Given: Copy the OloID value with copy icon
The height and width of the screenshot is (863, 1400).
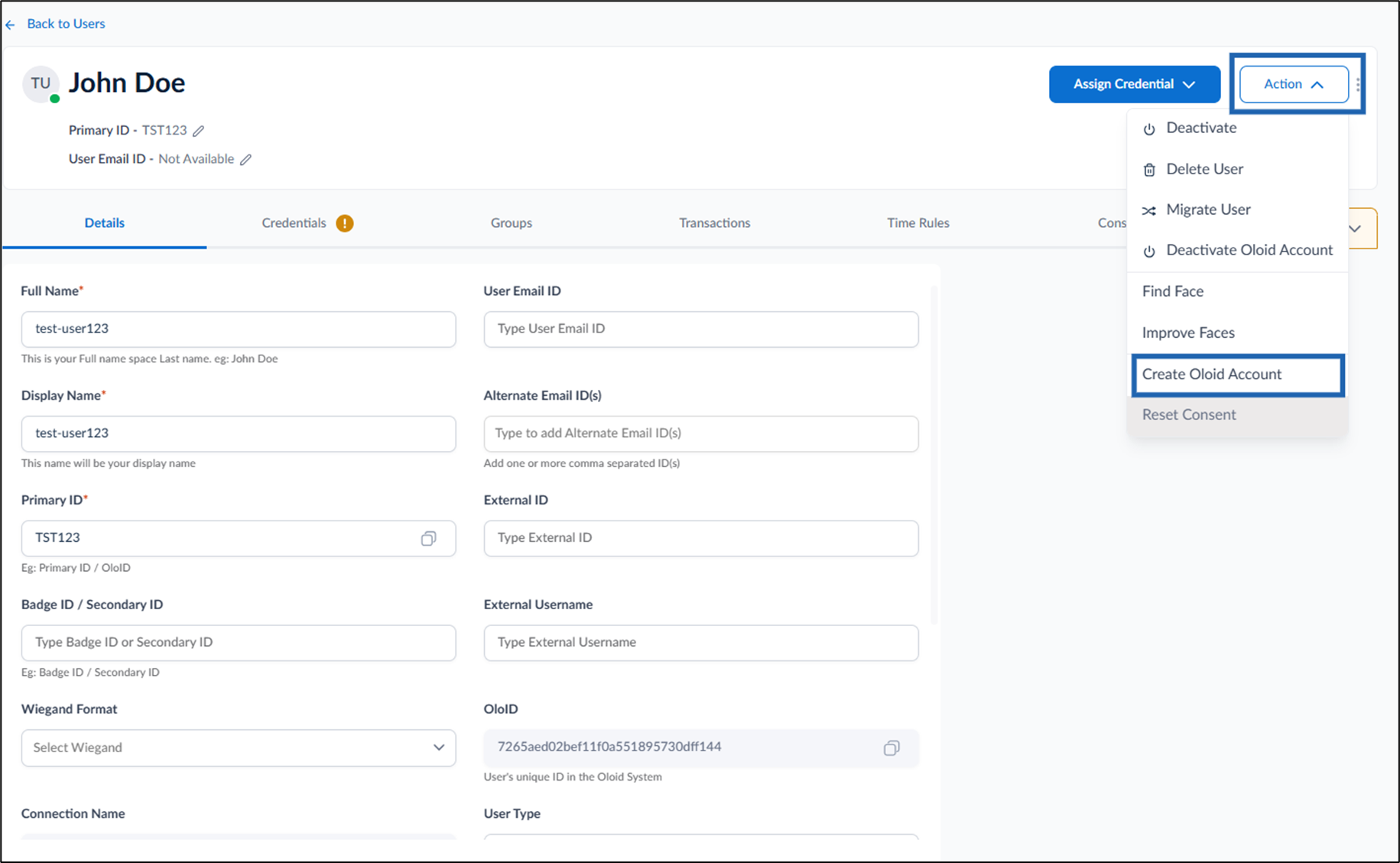Looking at the screenshot, I should pos(892,748).
